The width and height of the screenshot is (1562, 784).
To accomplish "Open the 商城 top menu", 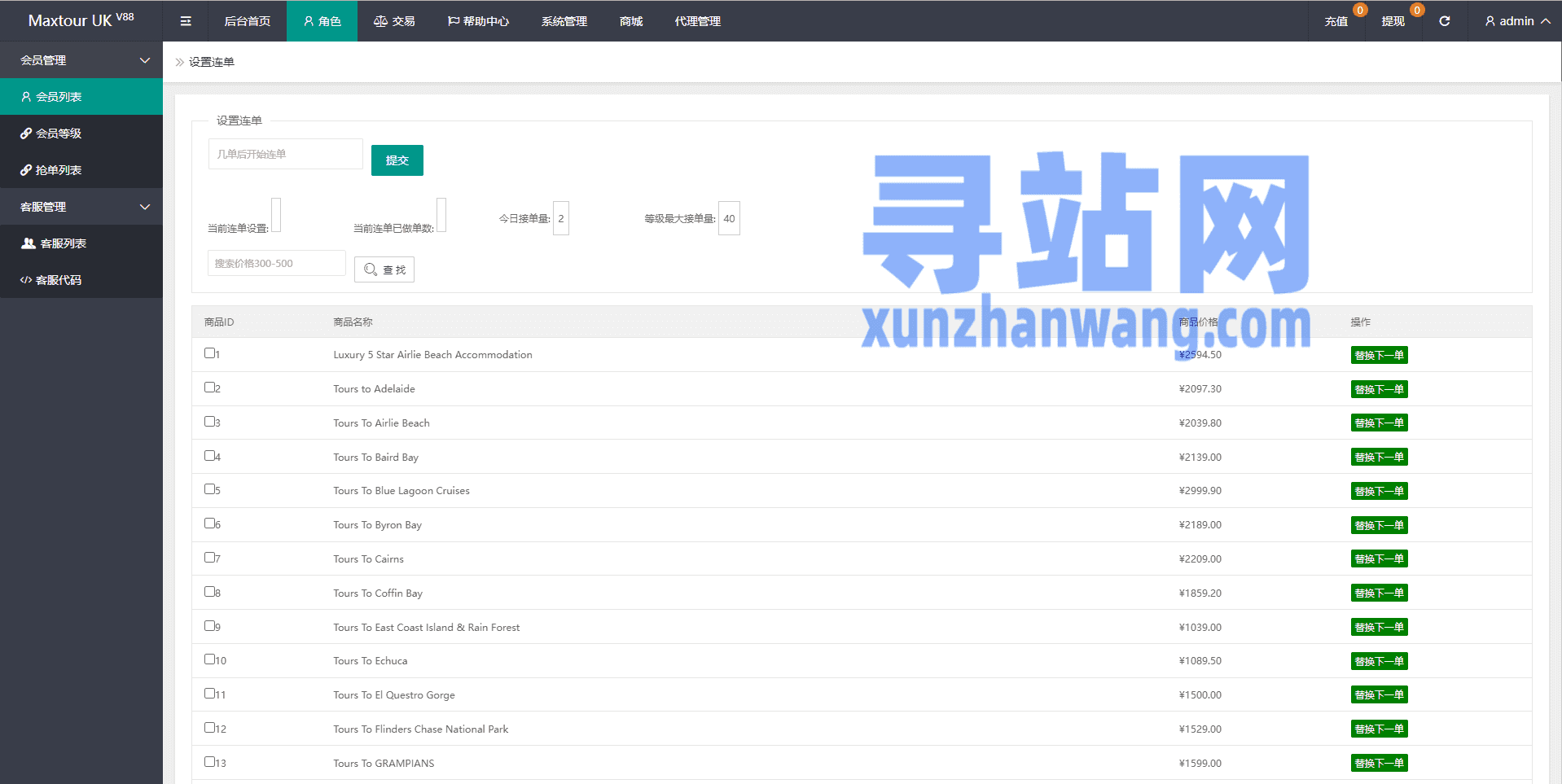I will pos(631,21).
